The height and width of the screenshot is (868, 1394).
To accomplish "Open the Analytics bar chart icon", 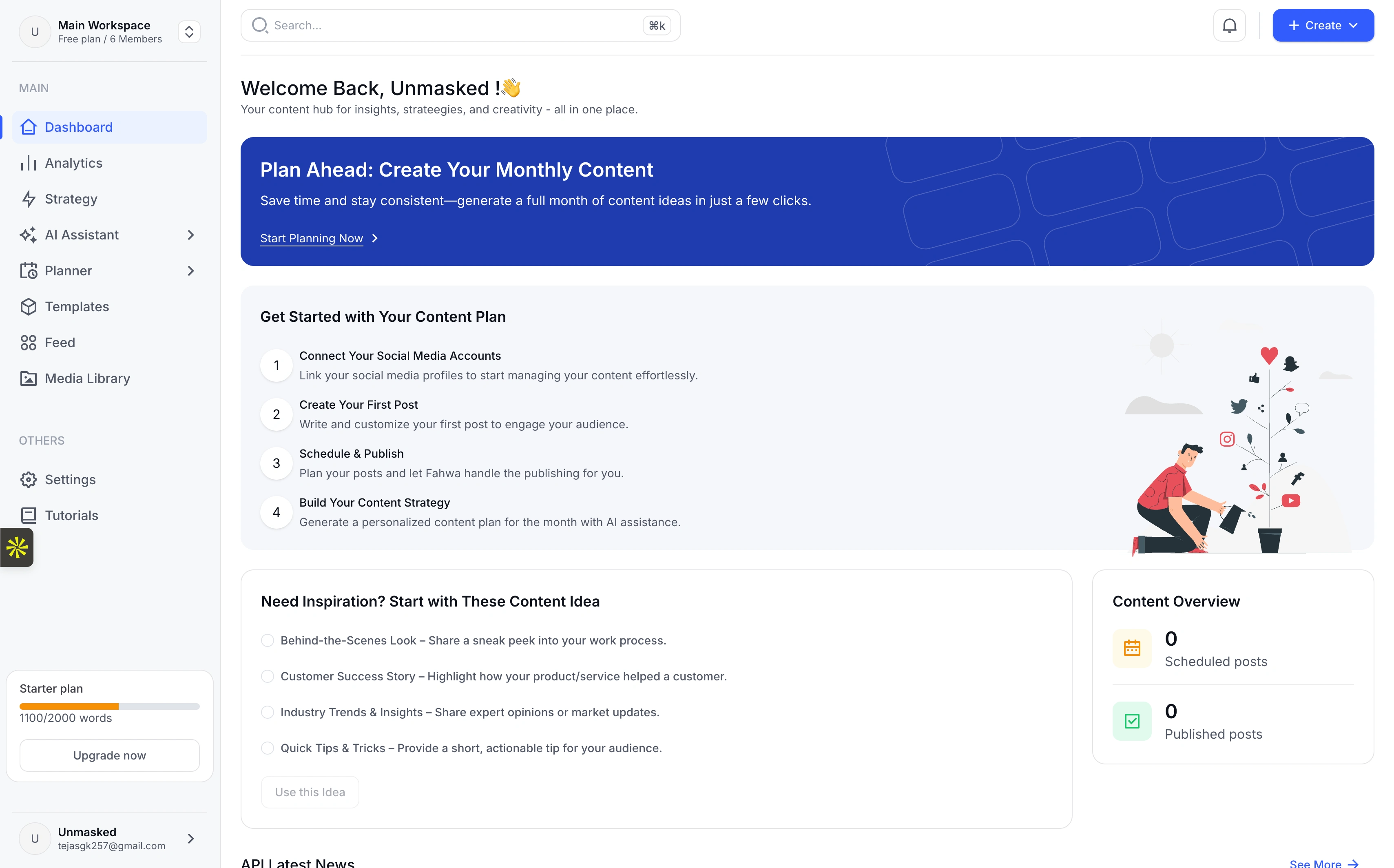I will [x=28, y=163].
